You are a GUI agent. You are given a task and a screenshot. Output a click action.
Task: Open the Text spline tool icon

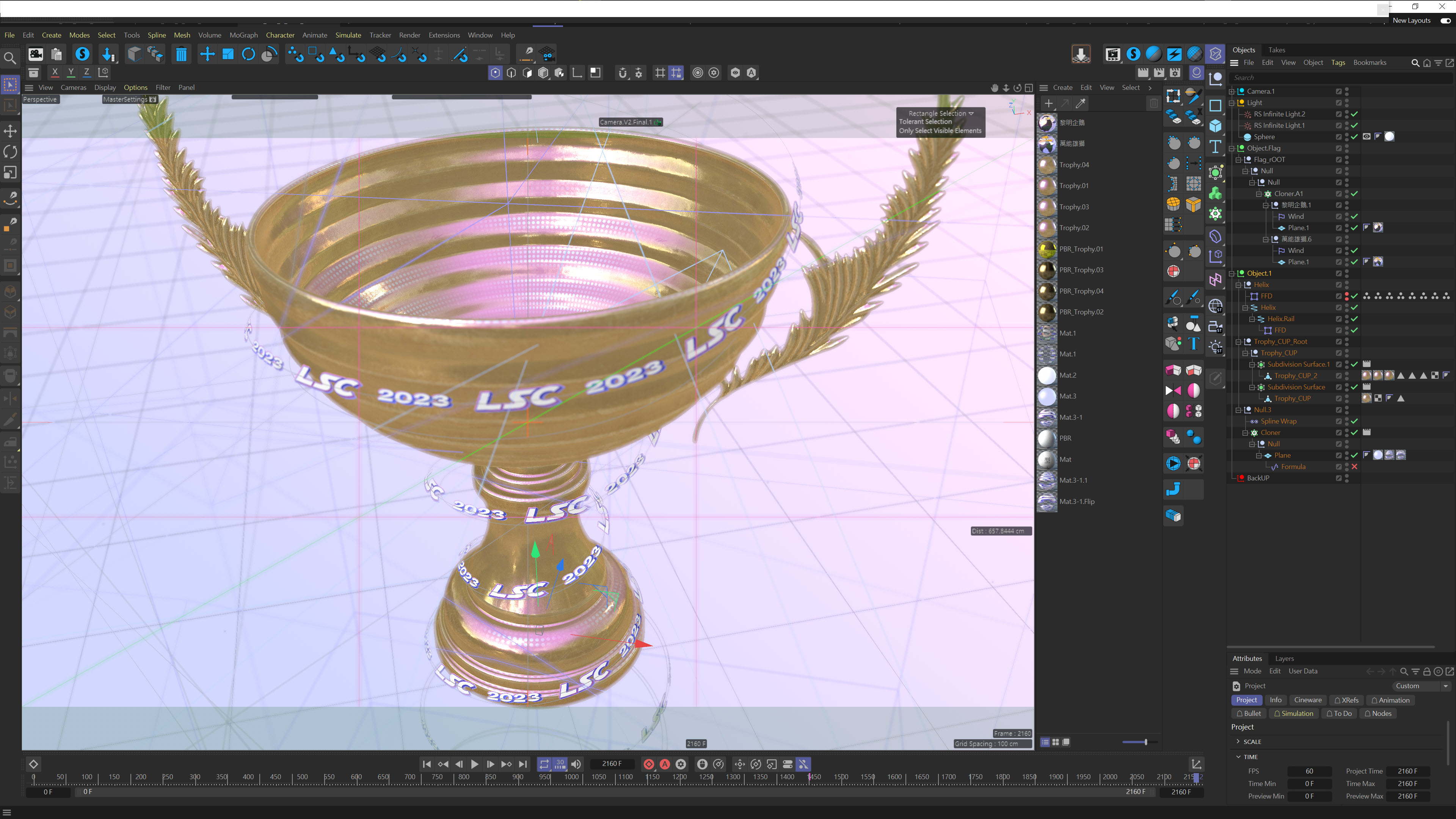coord(1215,146)
